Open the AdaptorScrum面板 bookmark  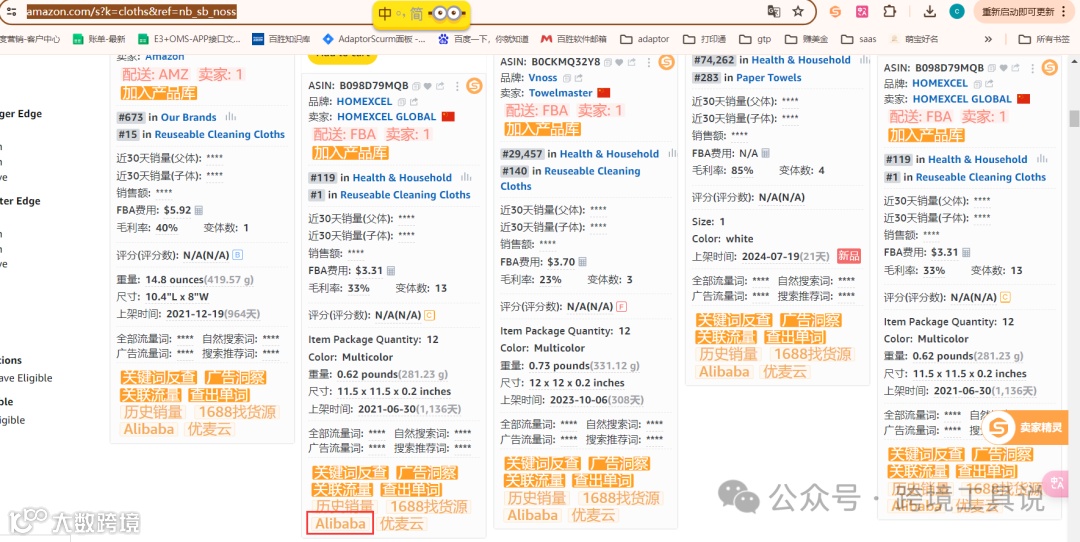[374, 39]
